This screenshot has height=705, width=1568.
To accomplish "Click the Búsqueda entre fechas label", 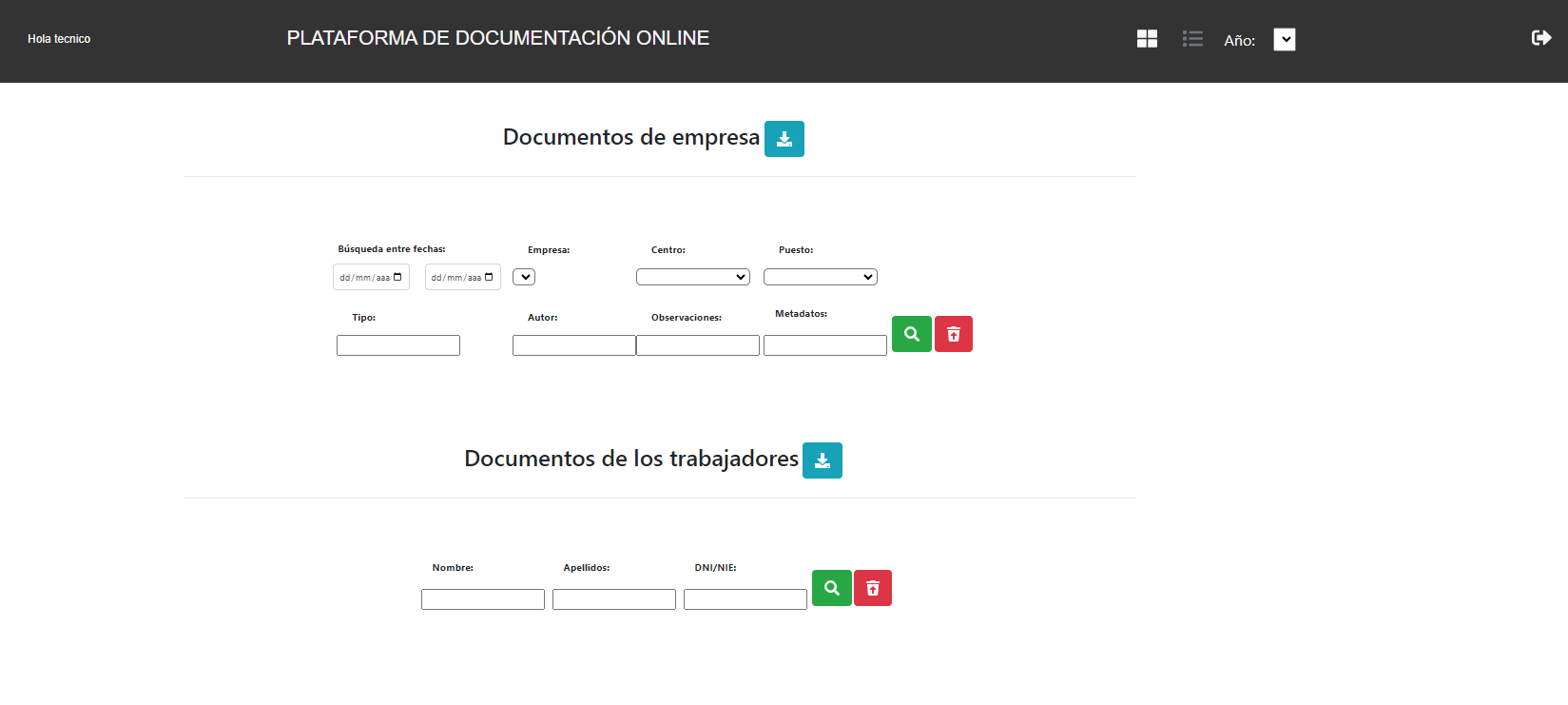I will pos(392,249).
